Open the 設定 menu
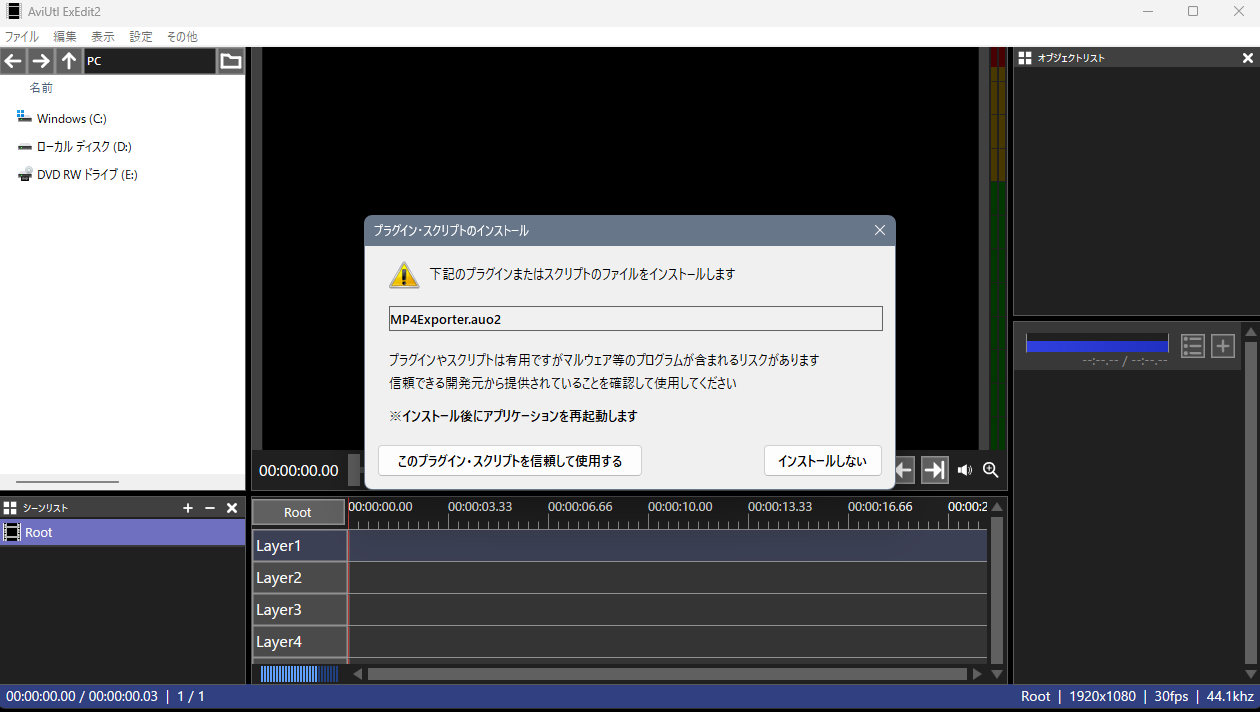 pyautogui.click(x=141, y=36)
